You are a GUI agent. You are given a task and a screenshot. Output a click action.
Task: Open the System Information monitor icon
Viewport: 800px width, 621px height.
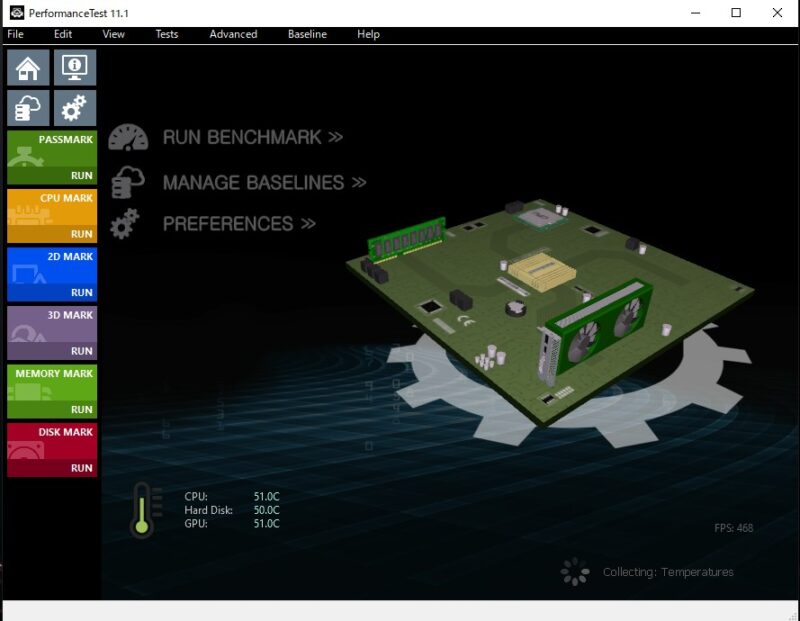[75, 67]
